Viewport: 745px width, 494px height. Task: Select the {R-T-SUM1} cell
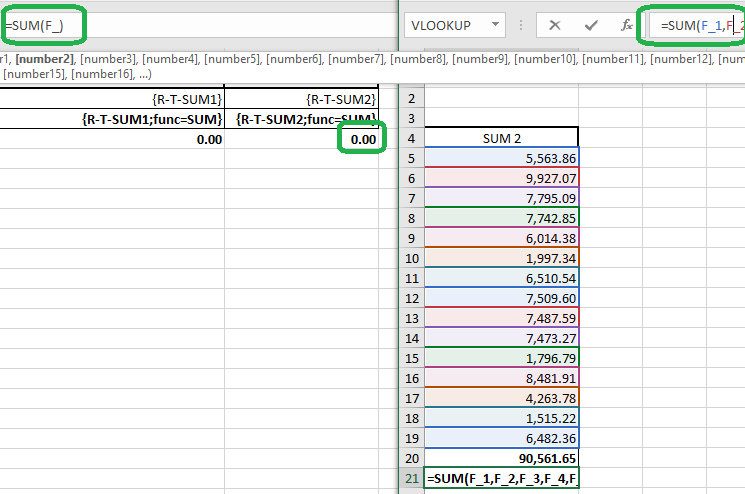click(x=112, y=99)
